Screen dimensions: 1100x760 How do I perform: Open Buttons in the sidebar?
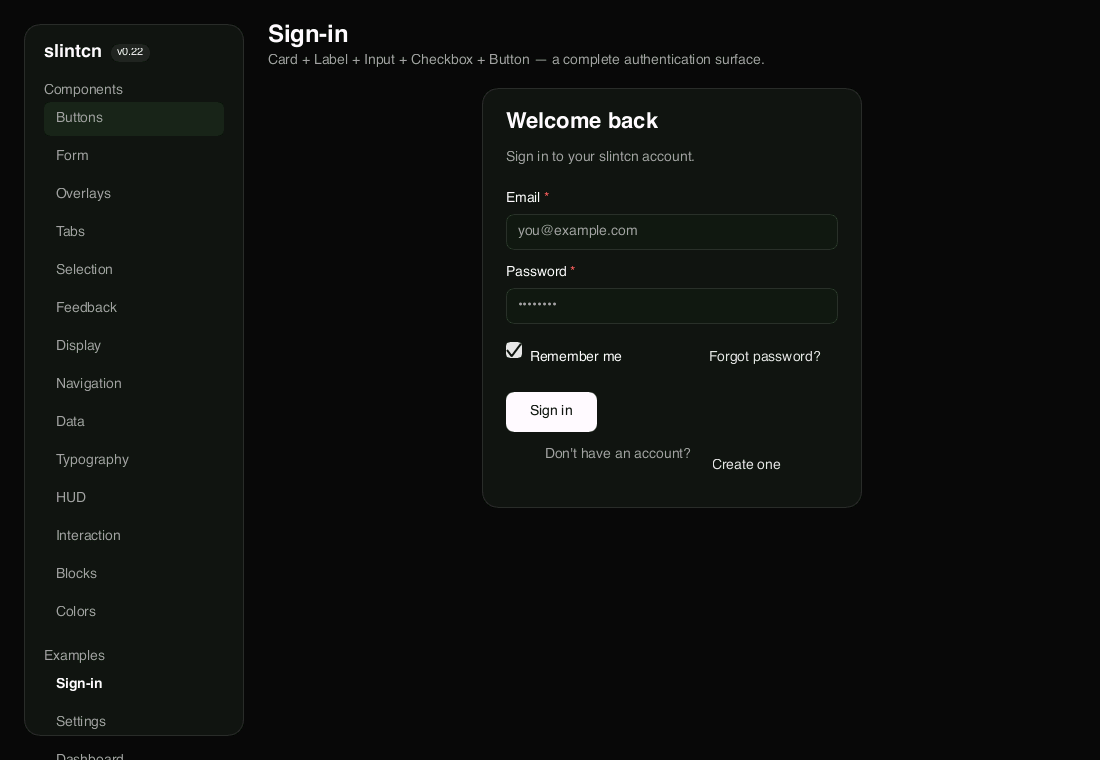click(x=134, y=119)
